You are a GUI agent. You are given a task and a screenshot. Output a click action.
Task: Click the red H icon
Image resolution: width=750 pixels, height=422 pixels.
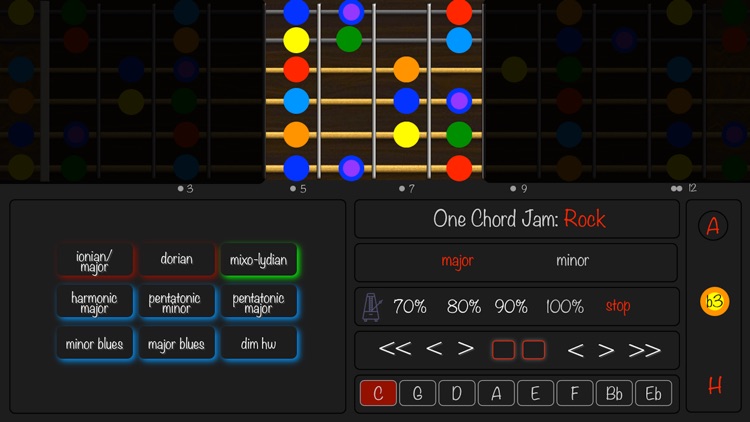[715, 385]
